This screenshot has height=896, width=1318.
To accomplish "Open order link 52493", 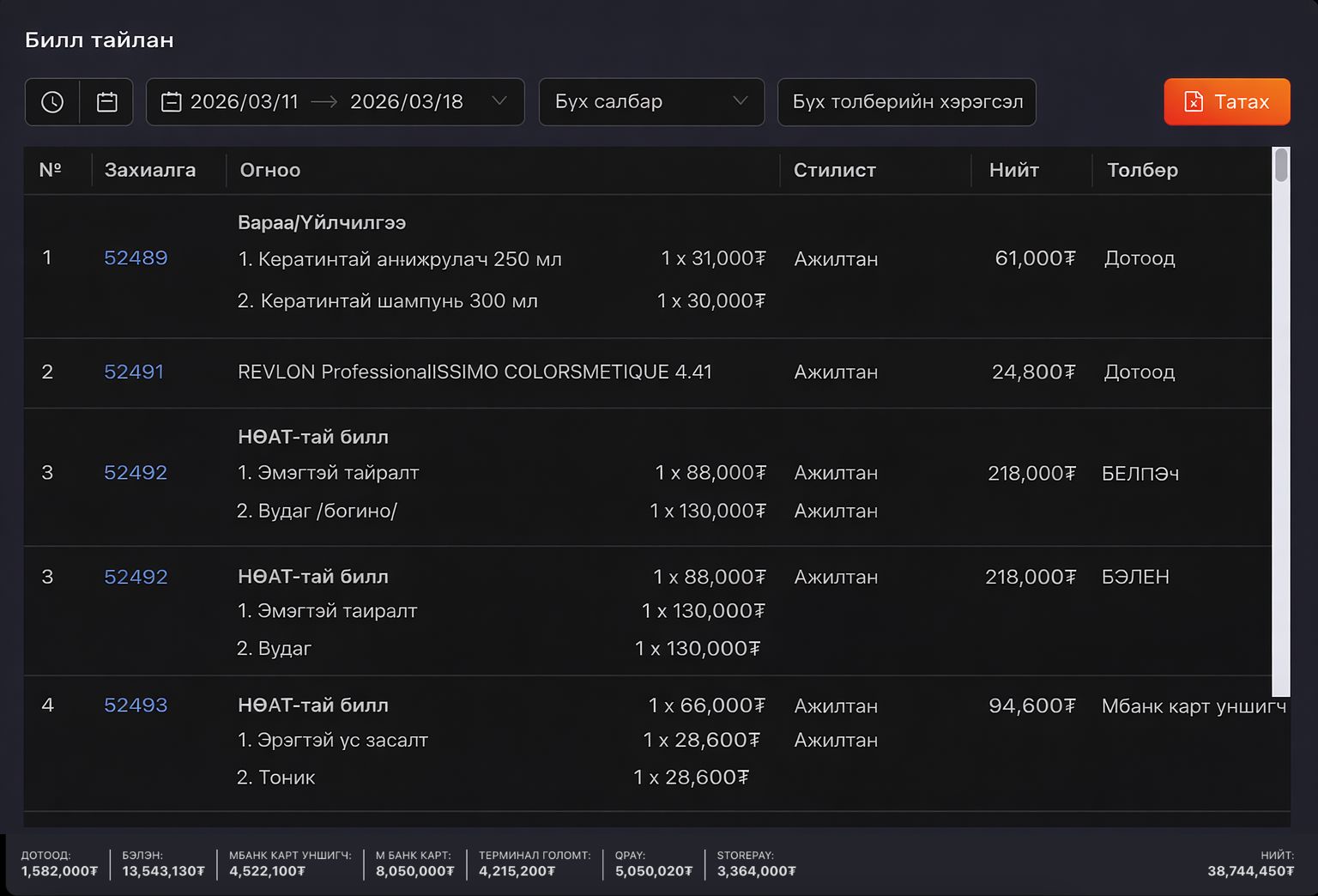I will [136, 705].
